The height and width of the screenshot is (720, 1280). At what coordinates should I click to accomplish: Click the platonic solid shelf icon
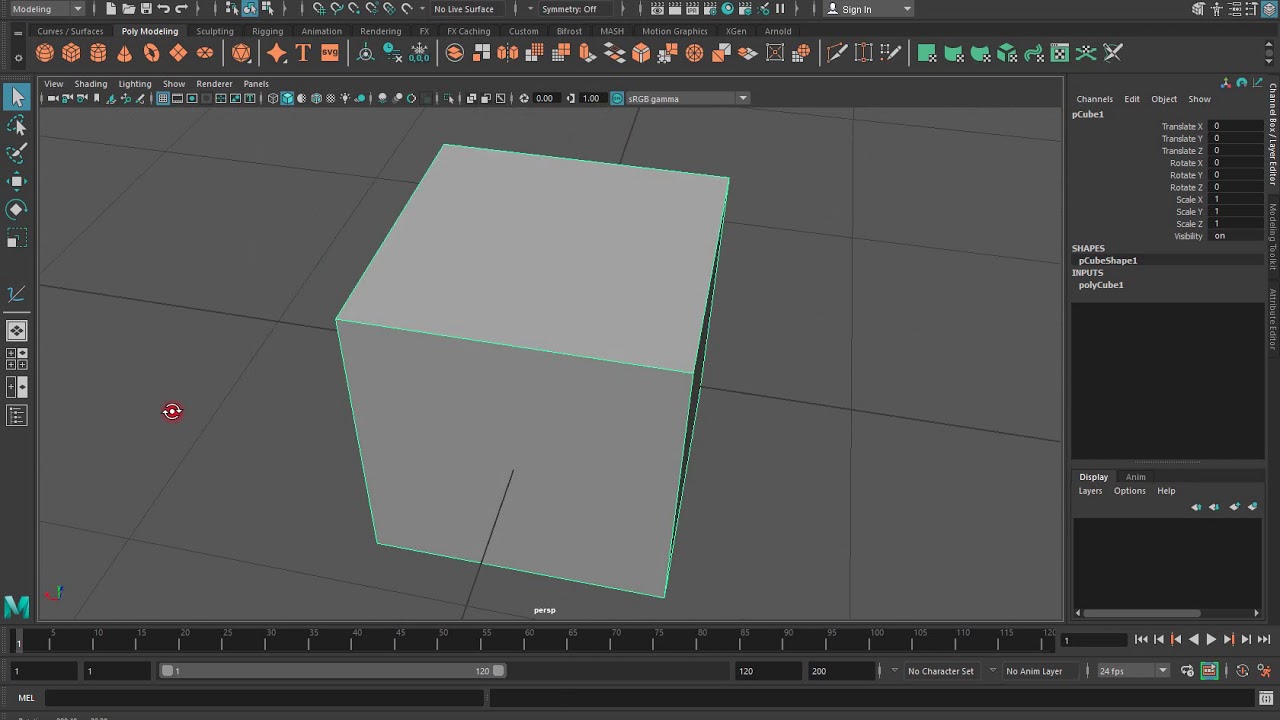(x=241, y=53)
